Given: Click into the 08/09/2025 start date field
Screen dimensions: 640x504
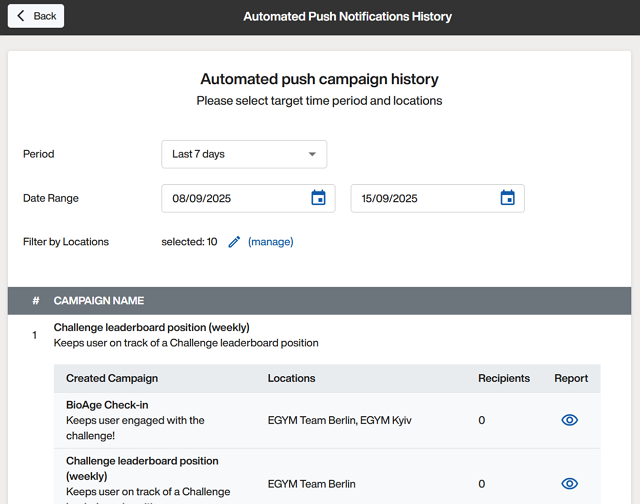Looking at the screenshot, I should pyautogui.click(x=235, y=198).
